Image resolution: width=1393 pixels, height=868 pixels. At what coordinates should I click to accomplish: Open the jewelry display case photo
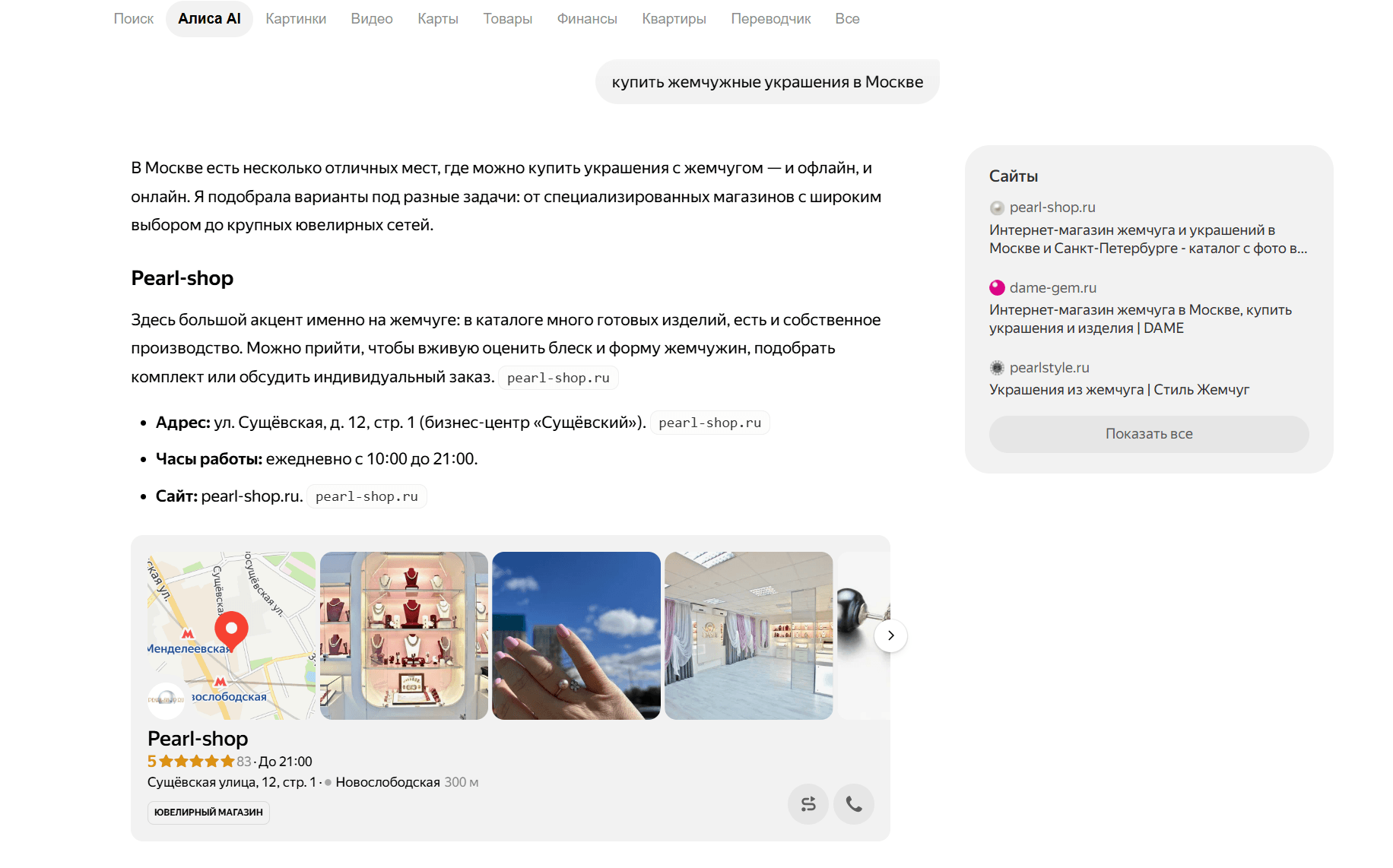point(404,635)
